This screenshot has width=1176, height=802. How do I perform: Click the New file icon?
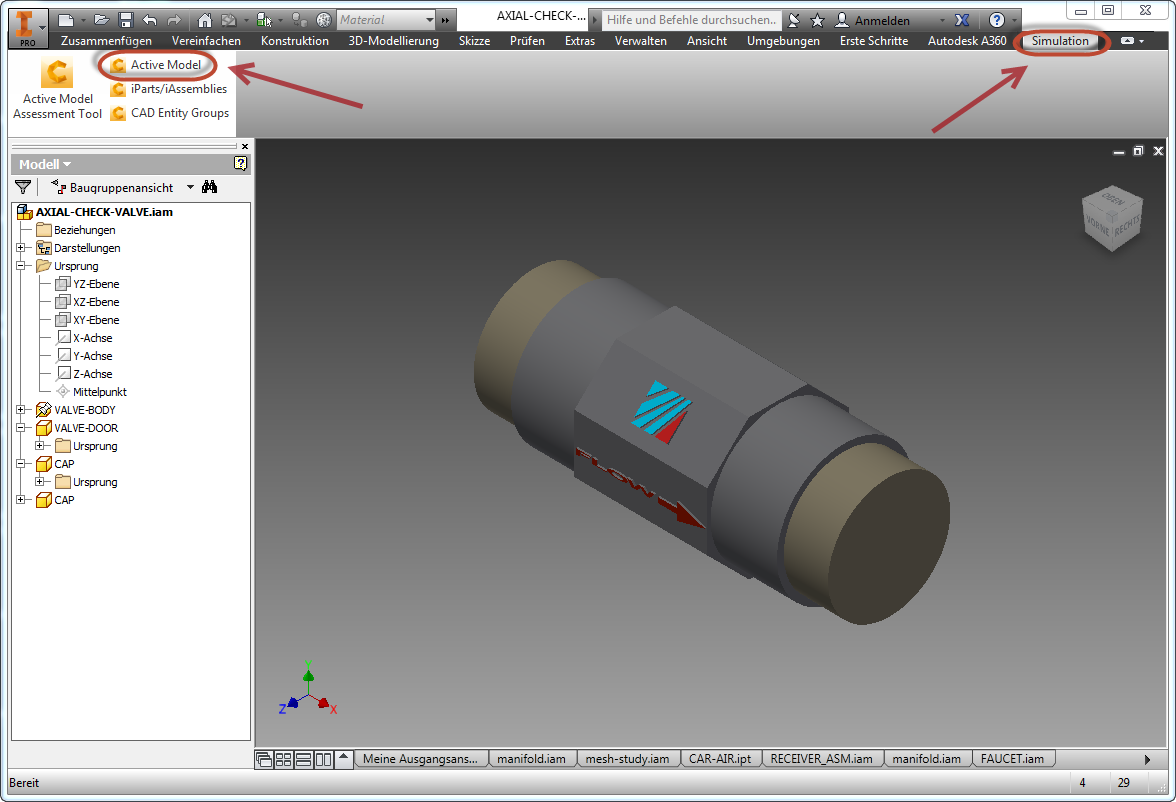67,20
